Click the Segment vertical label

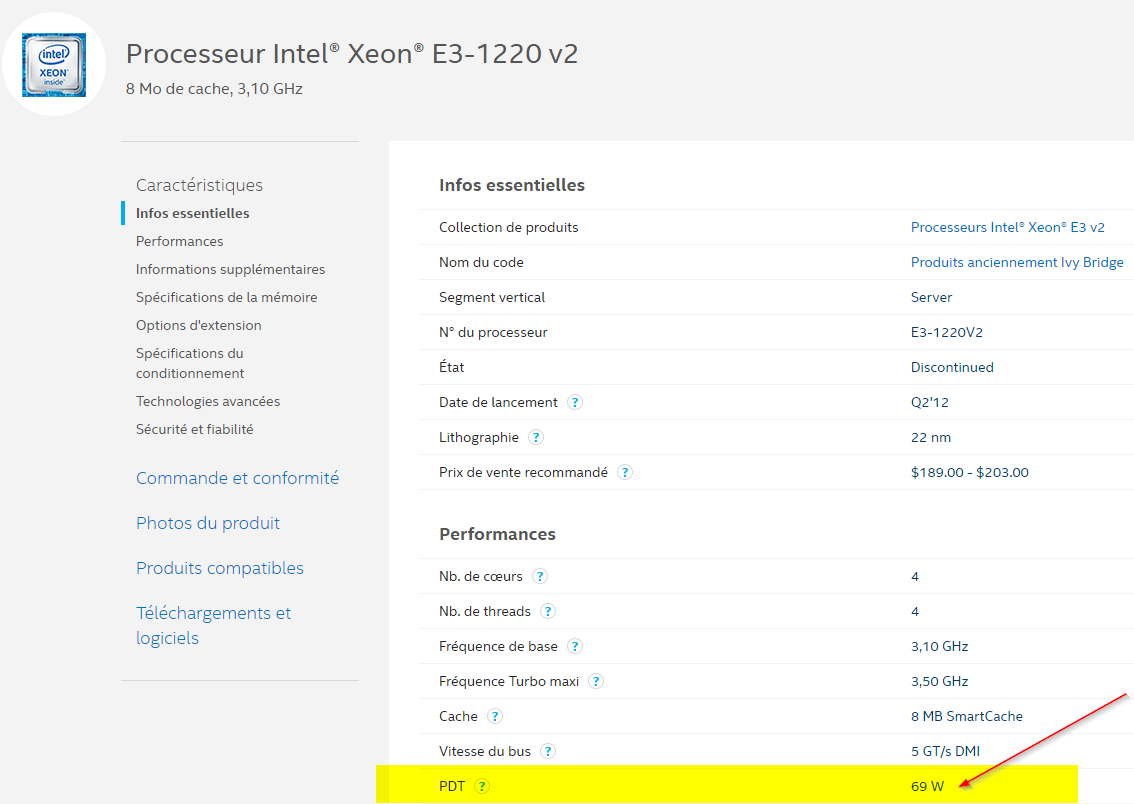492,297
